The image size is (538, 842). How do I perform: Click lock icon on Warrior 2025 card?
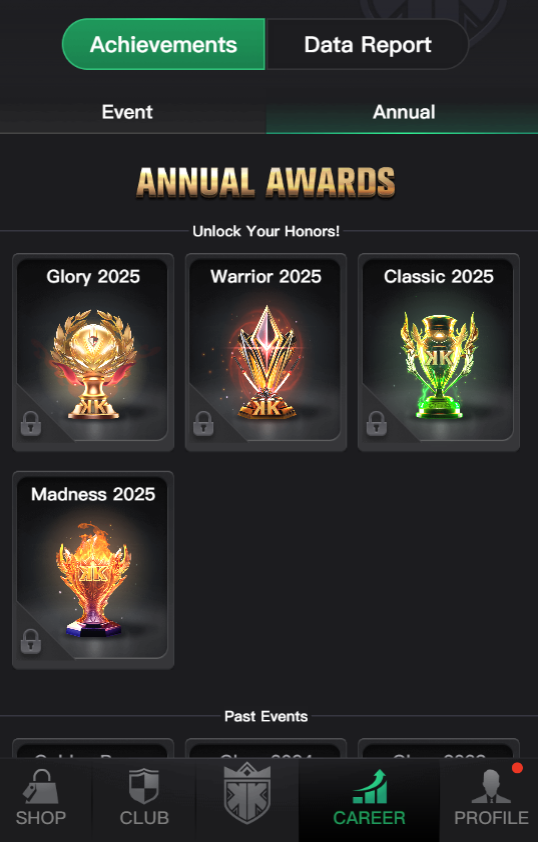(x=203, y=423)
